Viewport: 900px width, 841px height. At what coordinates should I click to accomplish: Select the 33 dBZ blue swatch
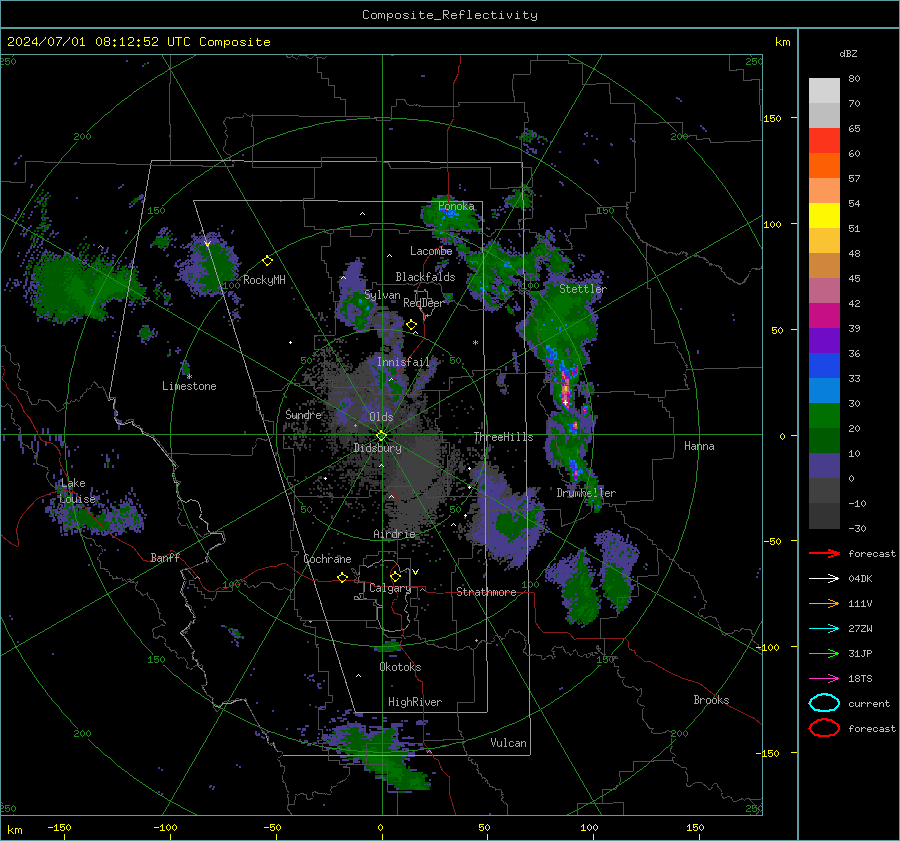[824, 390]
